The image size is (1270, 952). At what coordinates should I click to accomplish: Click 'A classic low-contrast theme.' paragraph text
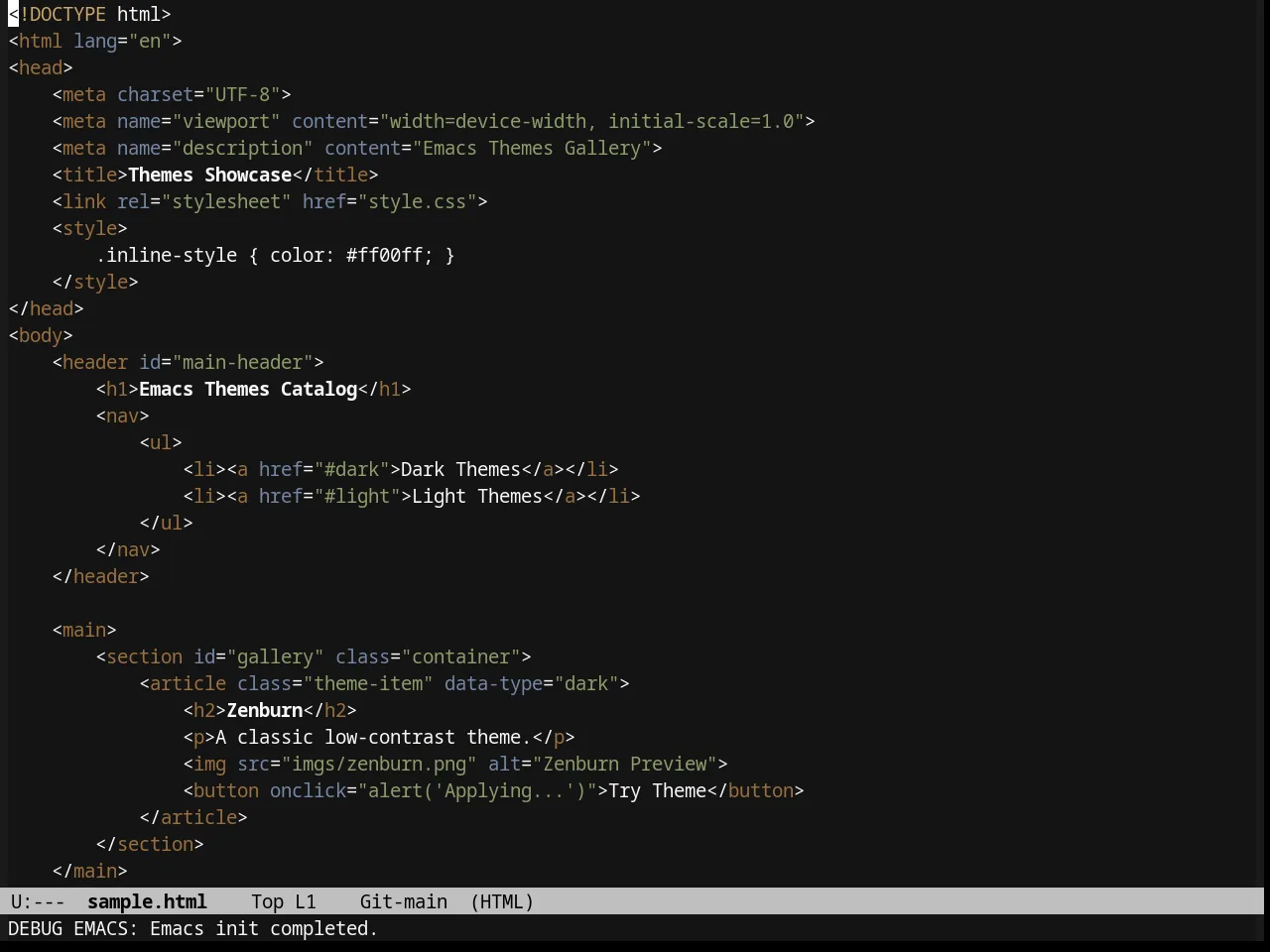pyautogui.click(x=374, y=737)
